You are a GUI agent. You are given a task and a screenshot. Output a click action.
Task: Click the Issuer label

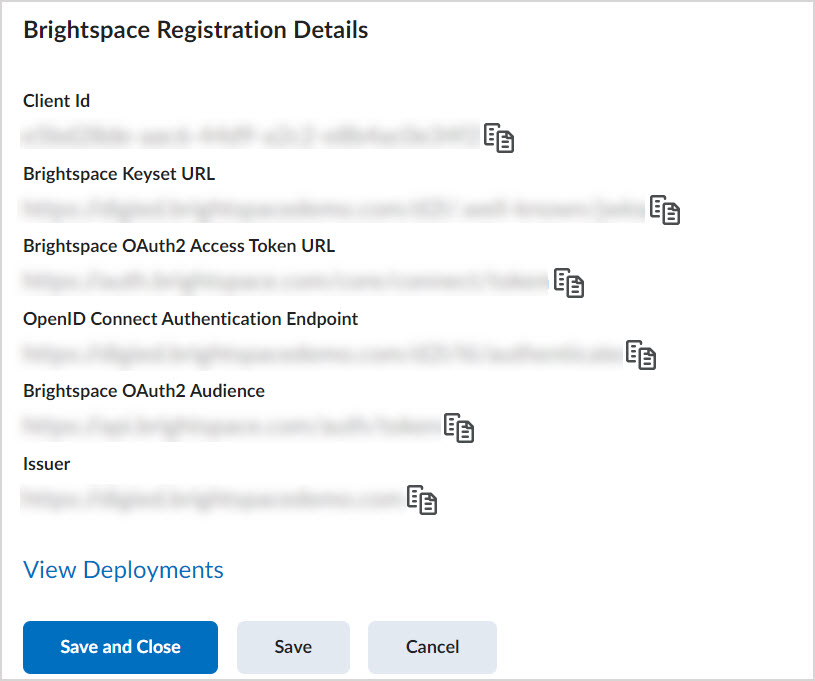[44, 463]
